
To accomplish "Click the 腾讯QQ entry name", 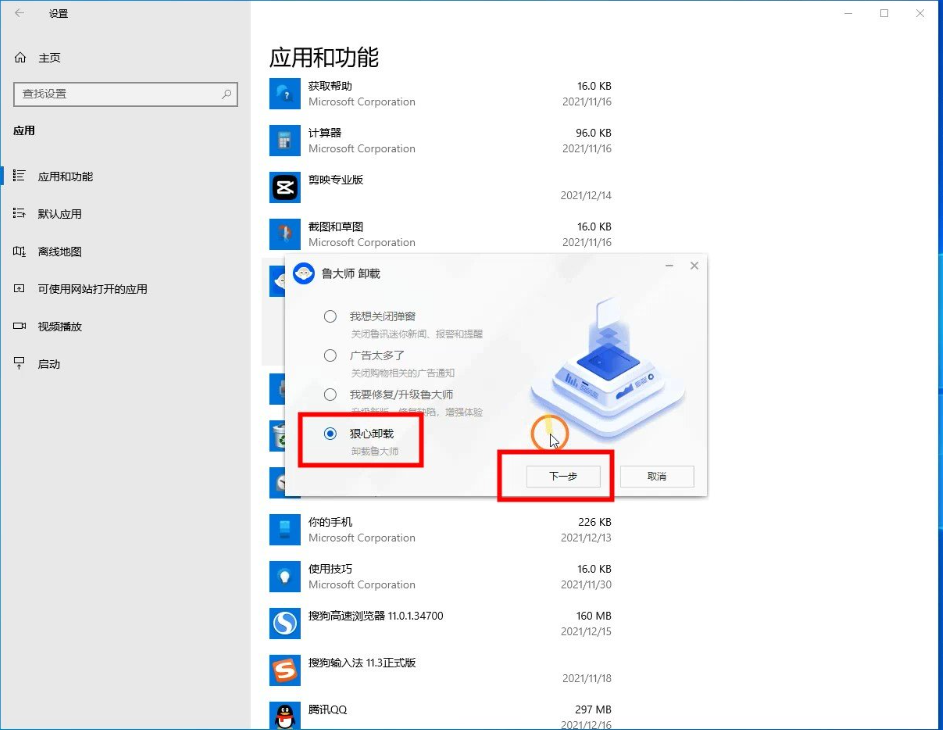I will [x=328, y=710].
